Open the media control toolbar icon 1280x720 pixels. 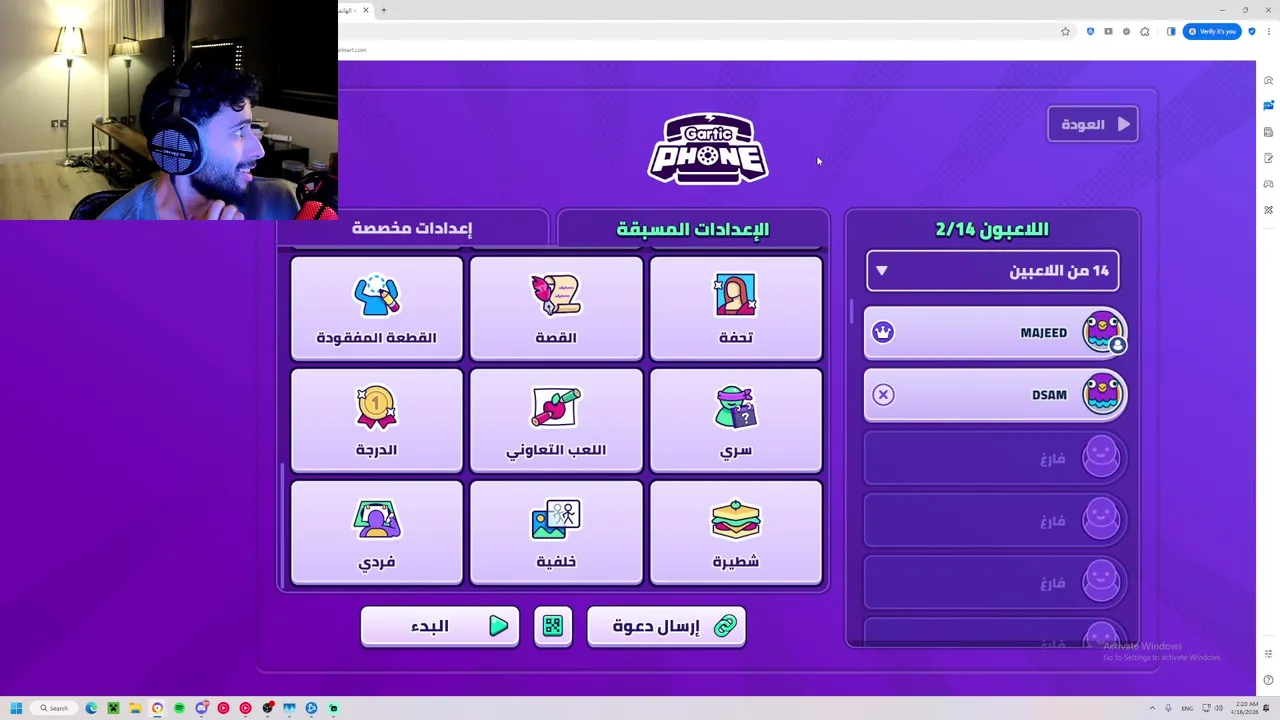pos(1108,32)
